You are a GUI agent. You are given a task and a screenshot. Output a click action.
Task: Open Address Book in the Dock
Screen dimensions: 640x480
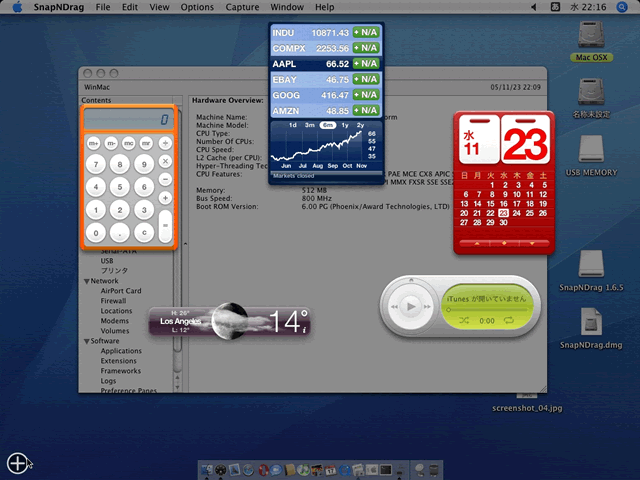[x=290, y=470]
